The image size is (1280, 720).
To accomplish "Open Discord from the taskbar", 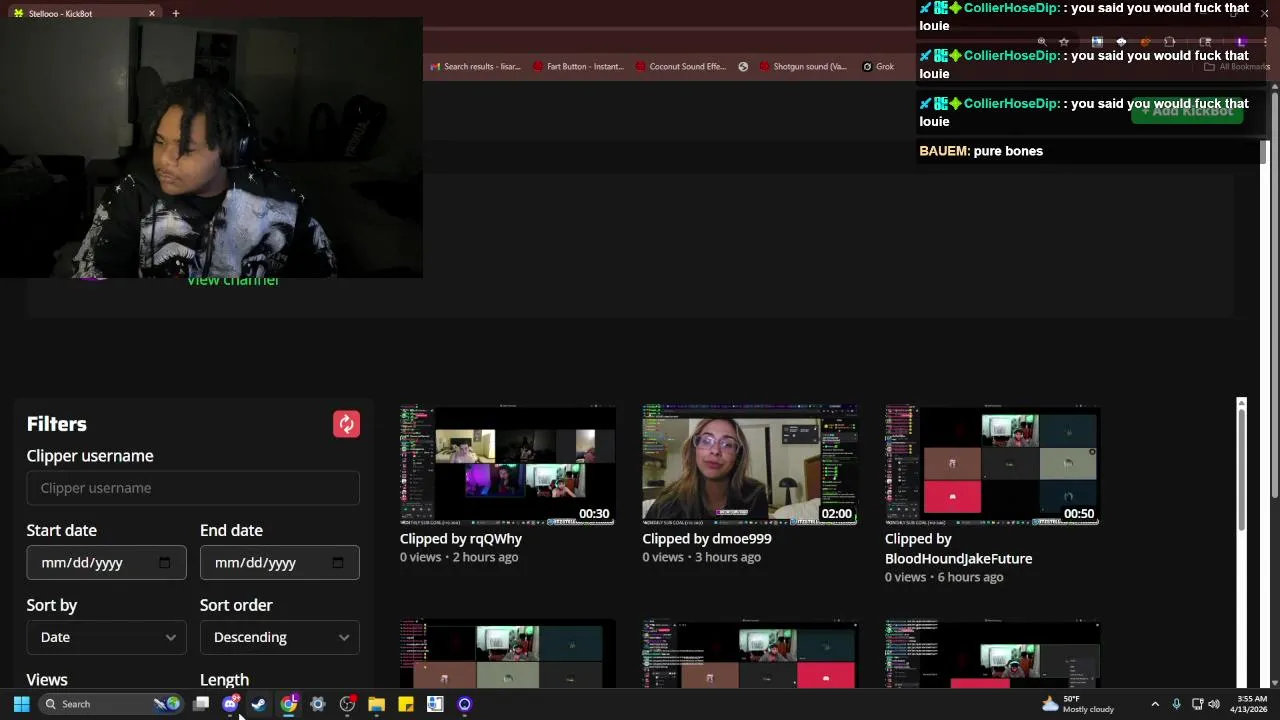I will pyautogui.click(x=230, y=704).
